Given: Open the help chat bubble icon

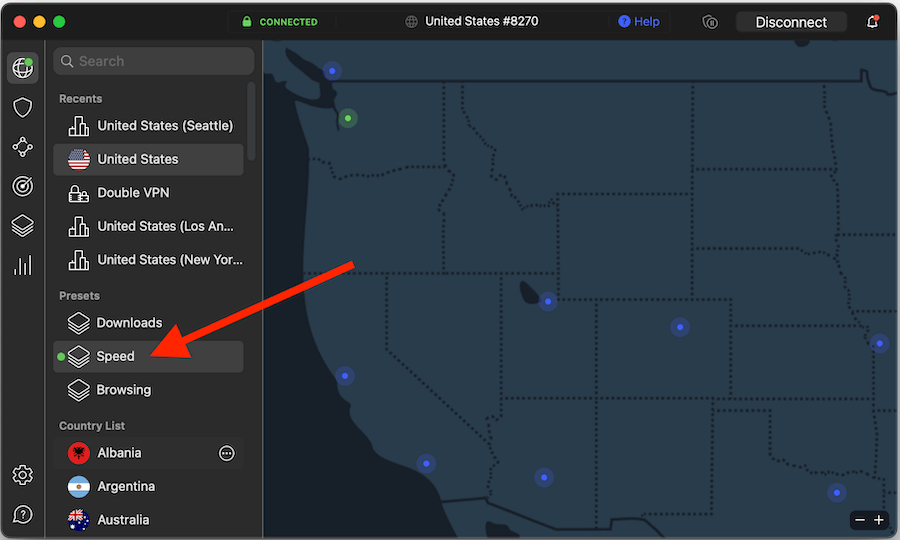Looking at the screenshot, I should tap(22, 514).
